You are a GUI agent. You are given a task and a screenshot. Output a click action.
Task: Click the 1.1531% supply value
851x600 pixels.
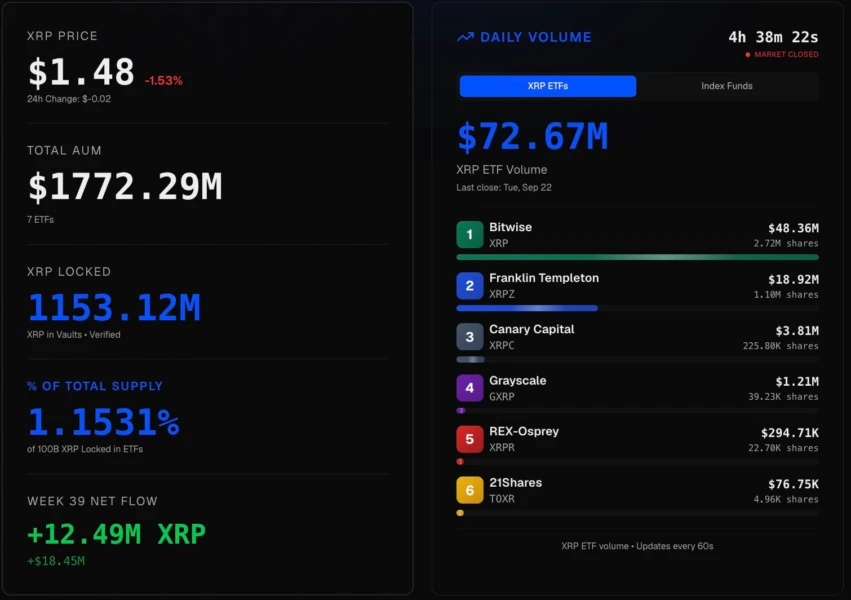coord(103,422)
